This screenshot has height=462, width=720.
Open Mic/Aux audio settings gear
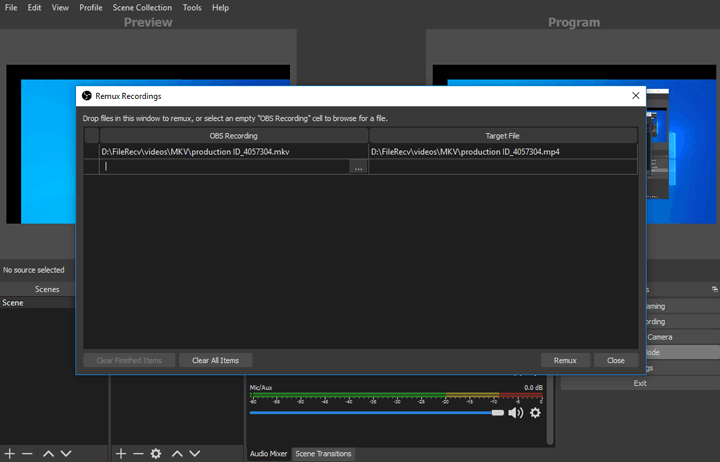535,413
